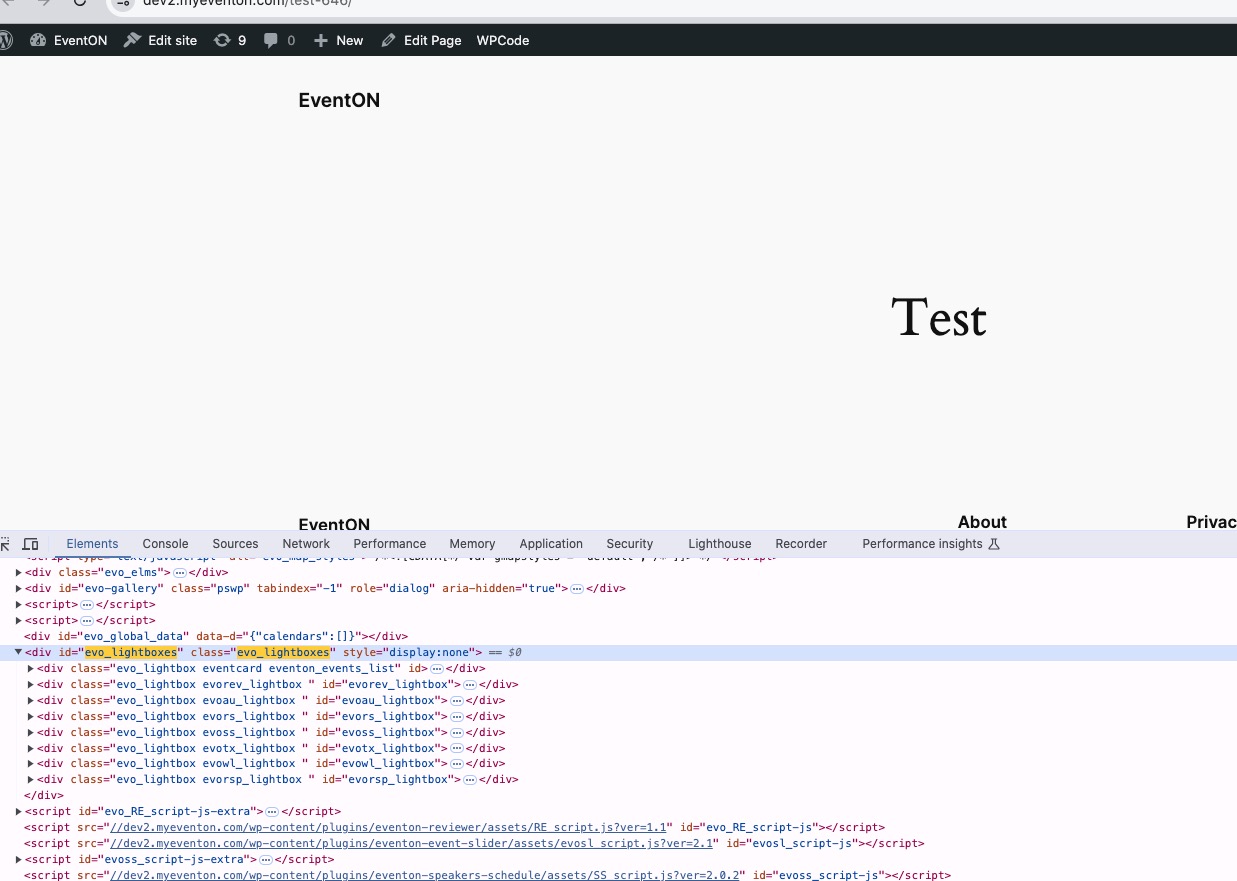Expand the evotx_lightbox div node
1237x881 pixels.
[x=31, y=748]
